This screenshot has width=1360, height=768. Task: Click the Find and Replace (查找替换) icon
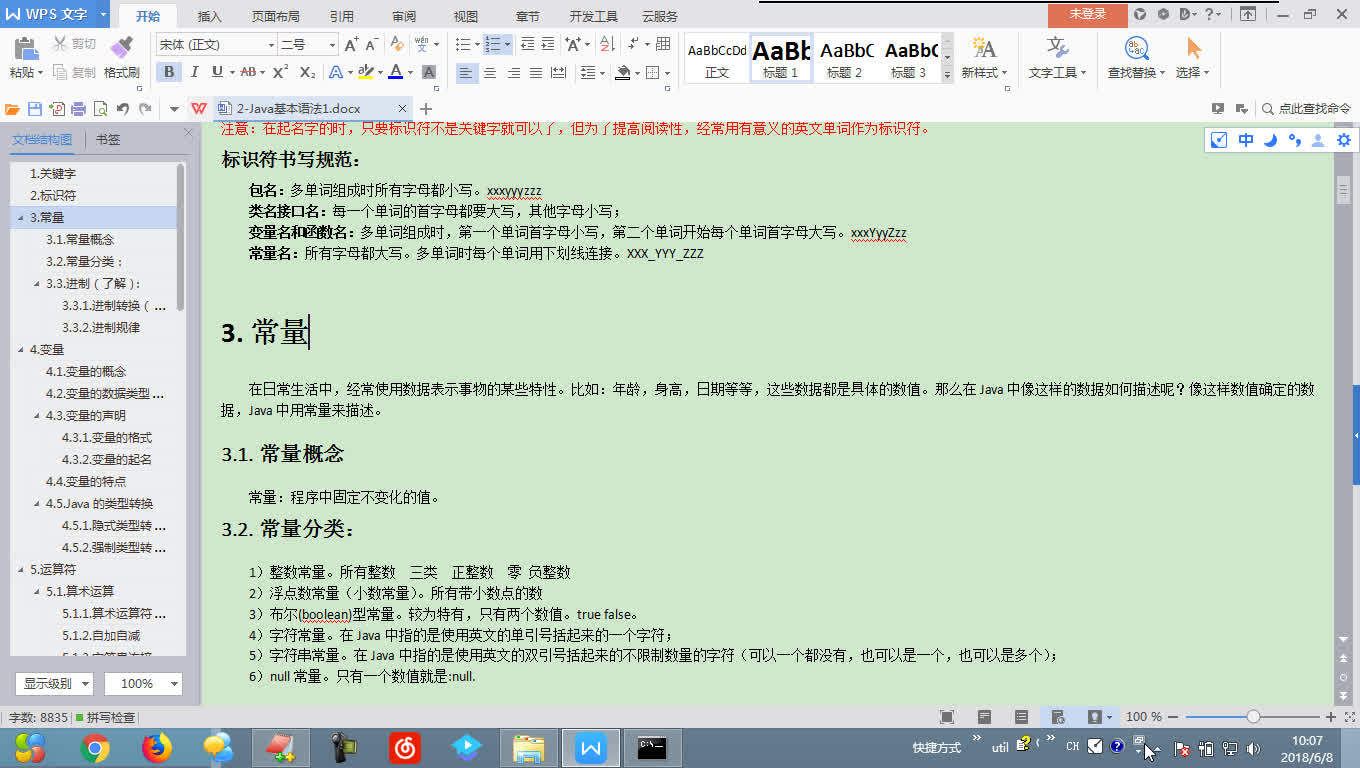(x=1136, y=48)
